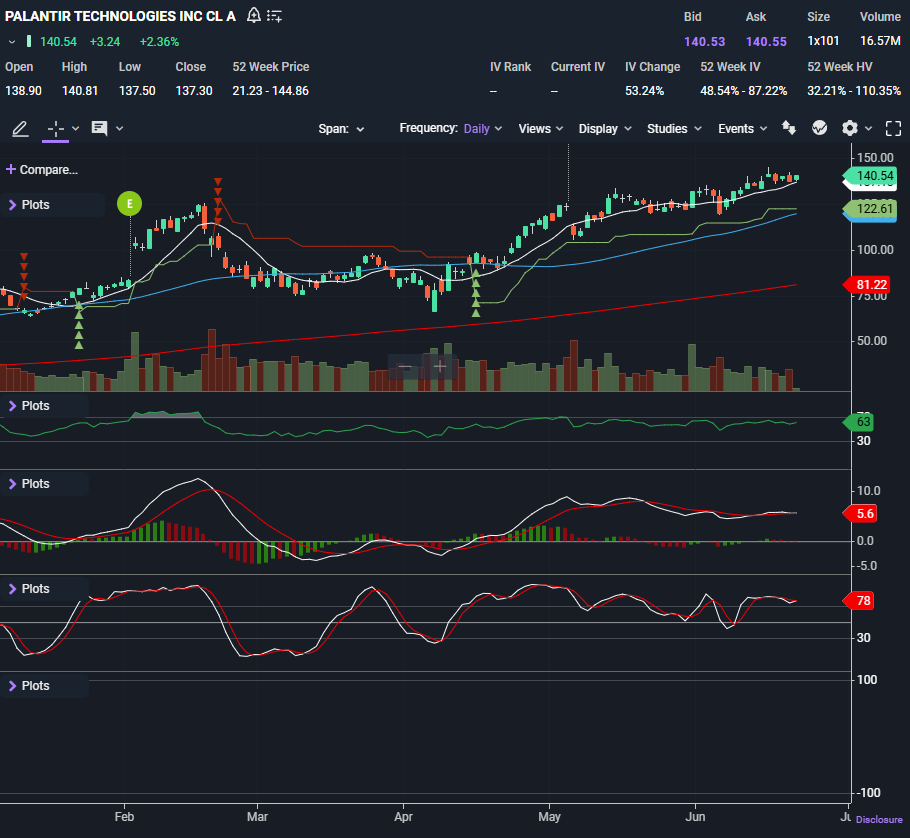Click the 52 Week HV range value

[x=854, y=91]
